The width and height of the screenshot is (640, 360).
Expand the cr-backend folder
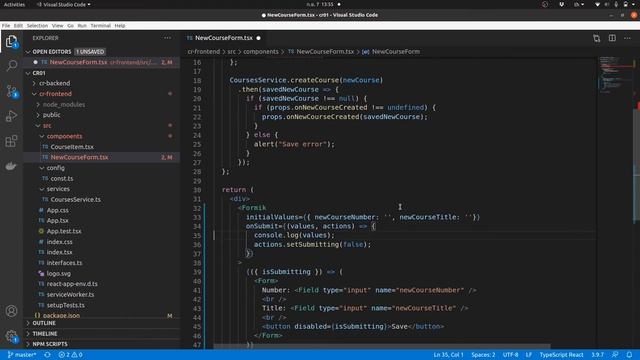54,83
